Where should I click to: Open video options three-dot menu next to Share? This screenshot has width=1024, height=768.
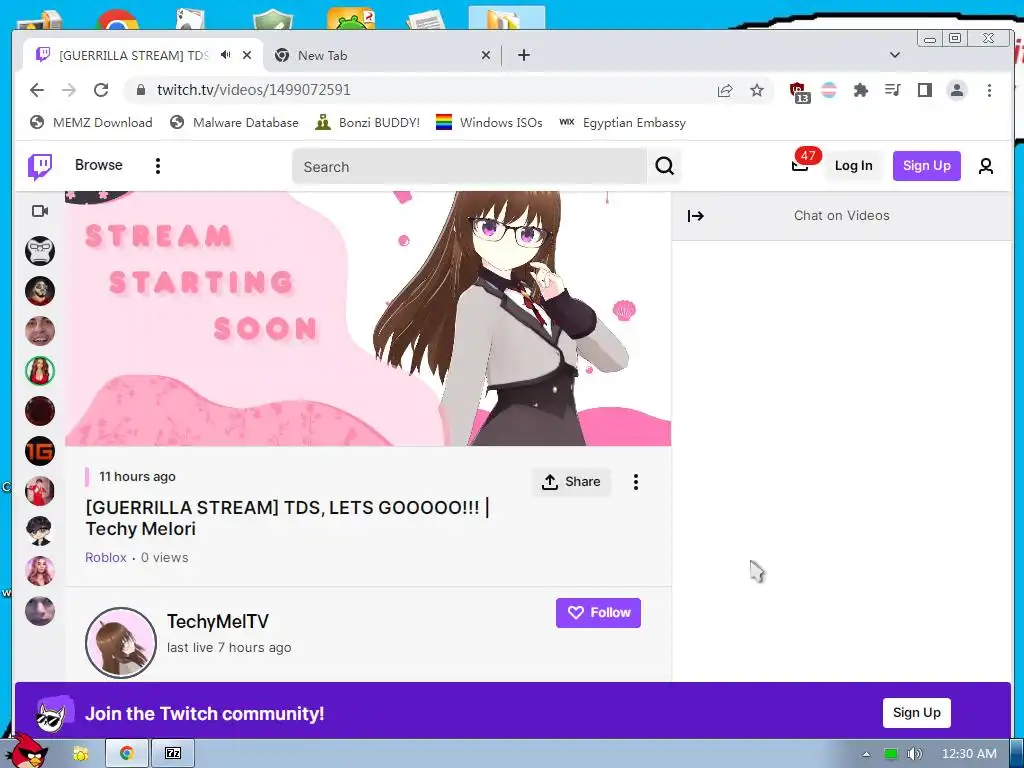tap(635, 482)
